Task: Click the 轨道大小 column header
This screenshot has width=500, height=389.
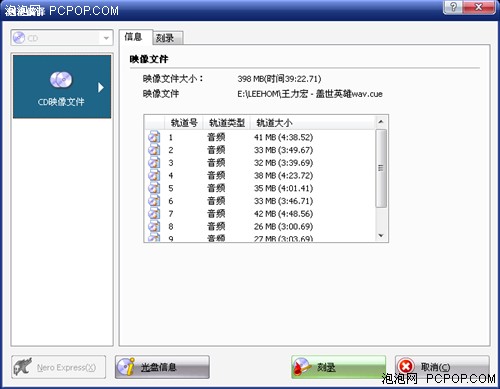Action: click(x=313, y=123)
